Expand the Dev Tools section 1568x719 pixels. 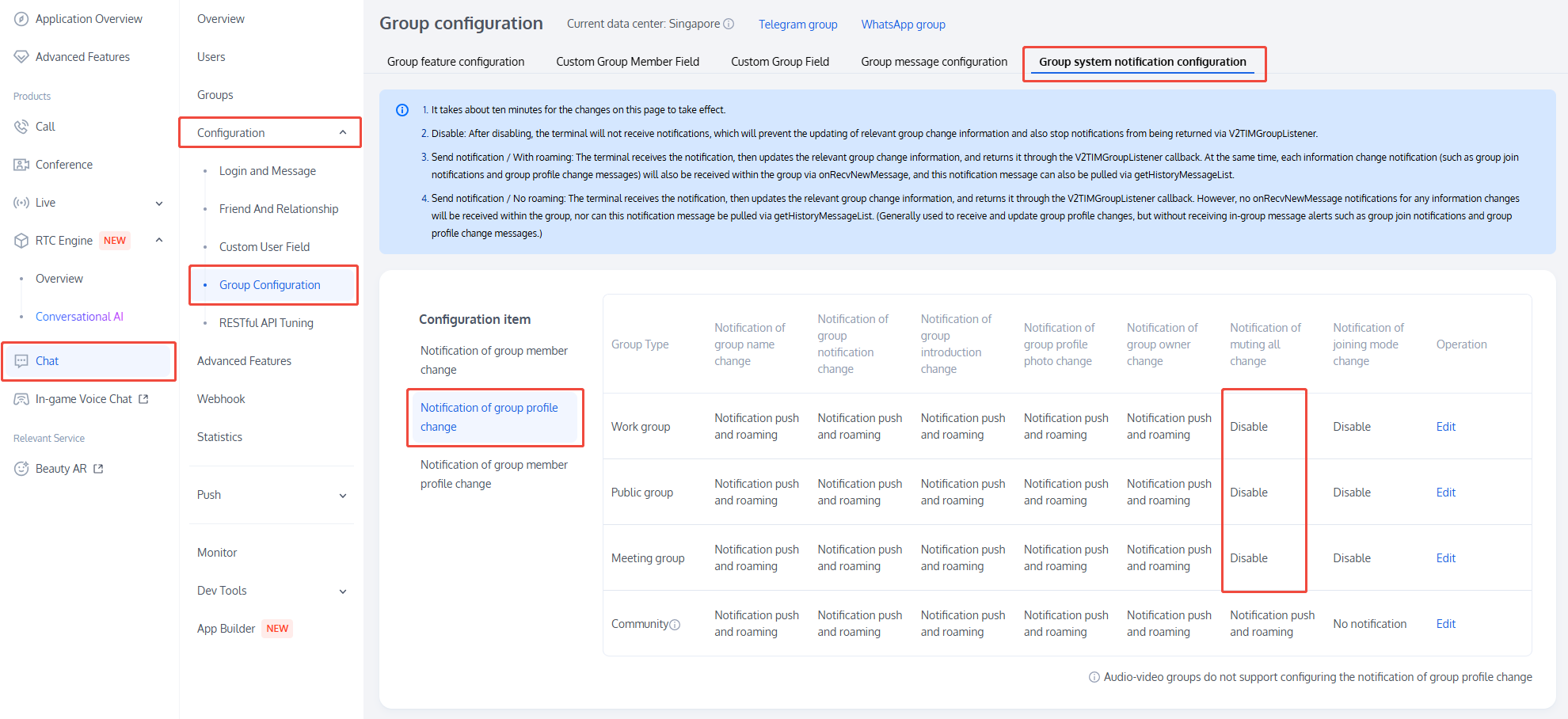tap(343, 592)
